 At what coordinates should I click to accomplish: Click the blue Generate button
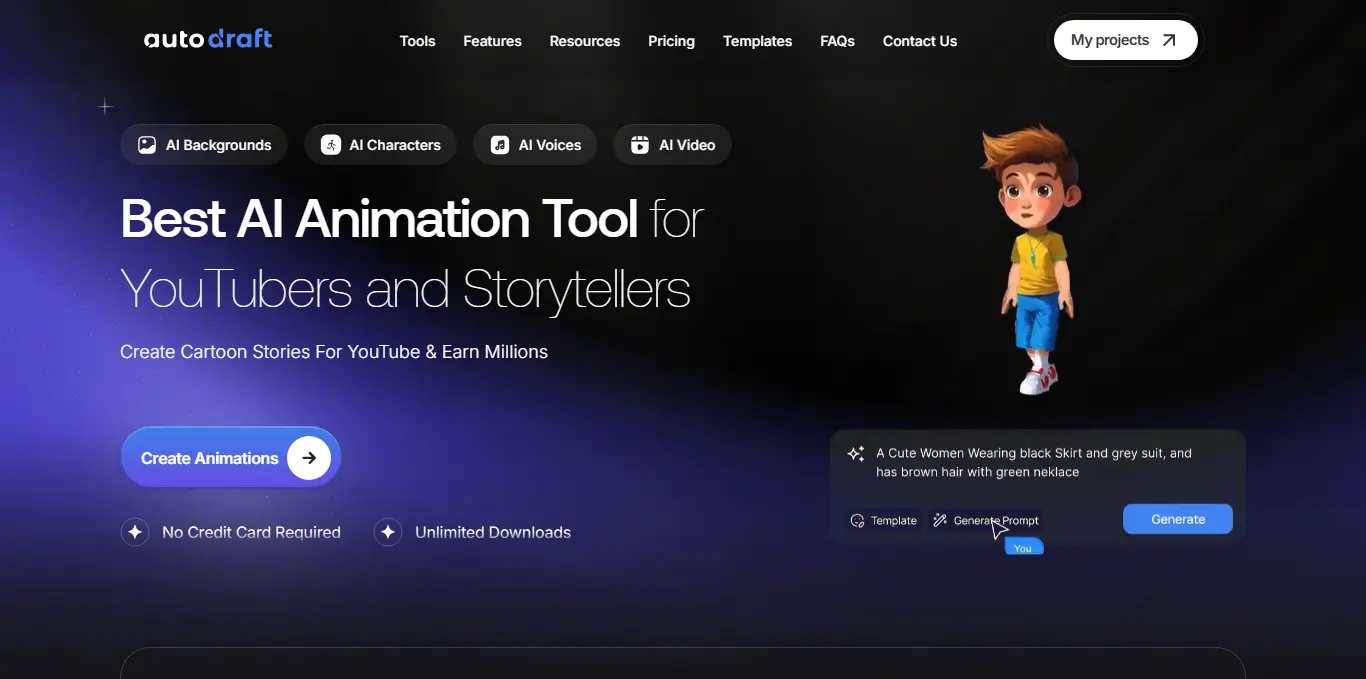1178,519
